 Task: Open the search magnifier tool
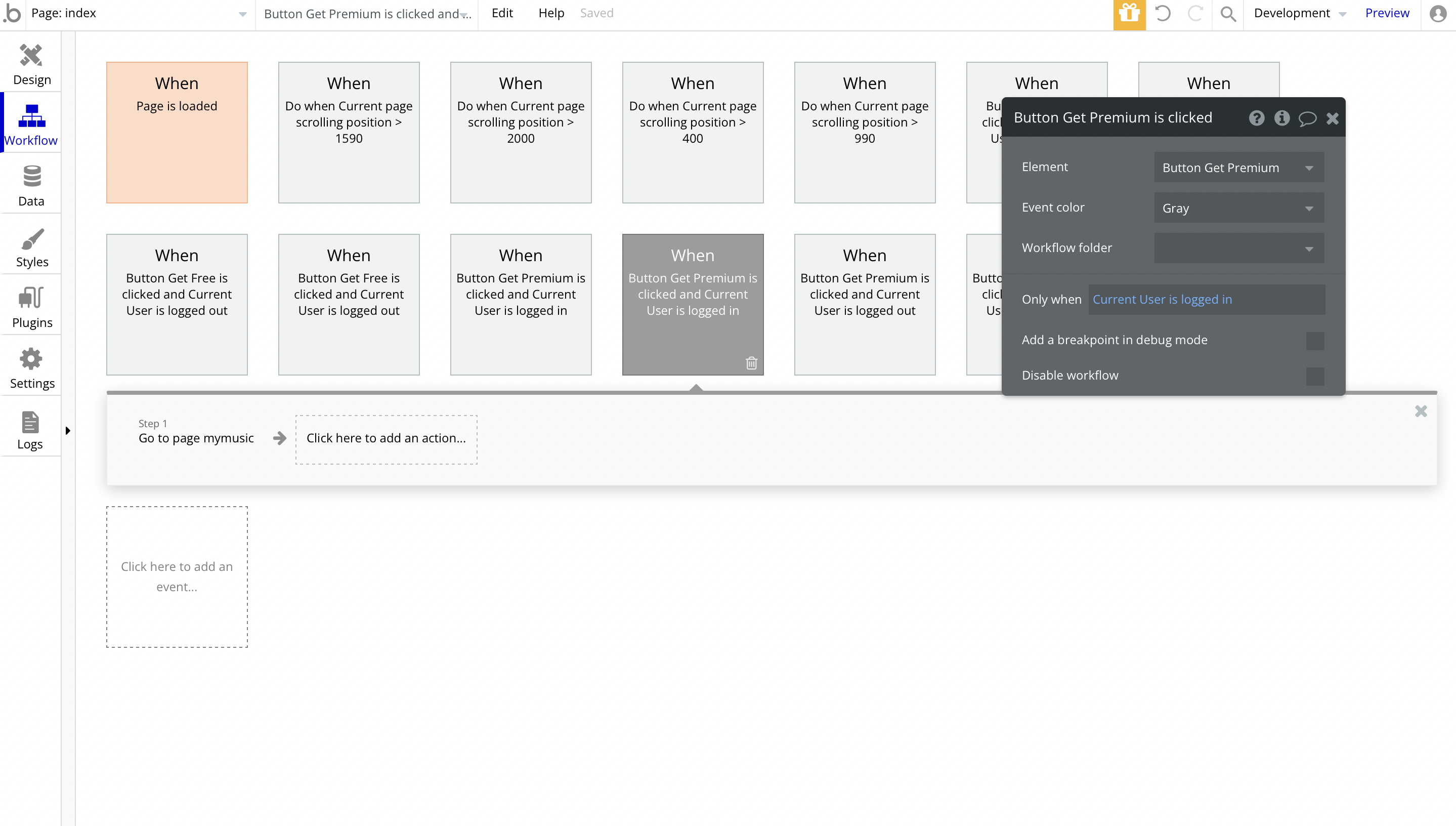pos(1227,14)
